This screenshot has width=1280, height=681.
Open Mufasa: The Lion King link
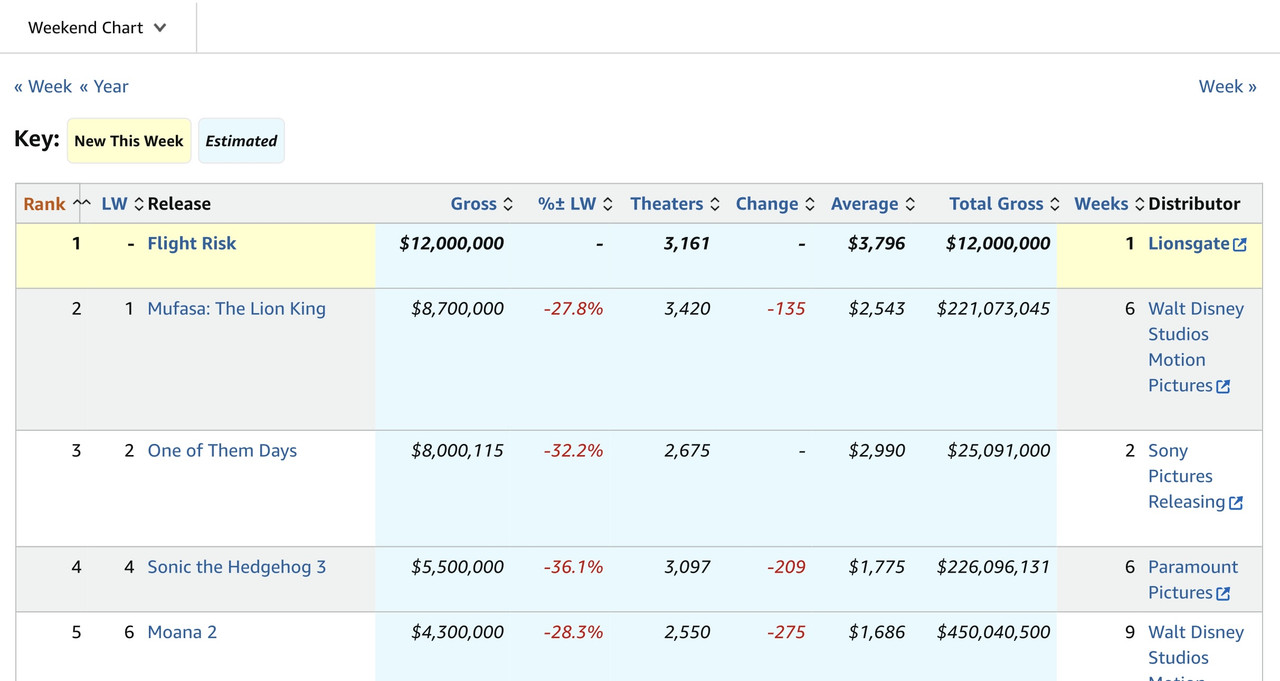(237, 309)
